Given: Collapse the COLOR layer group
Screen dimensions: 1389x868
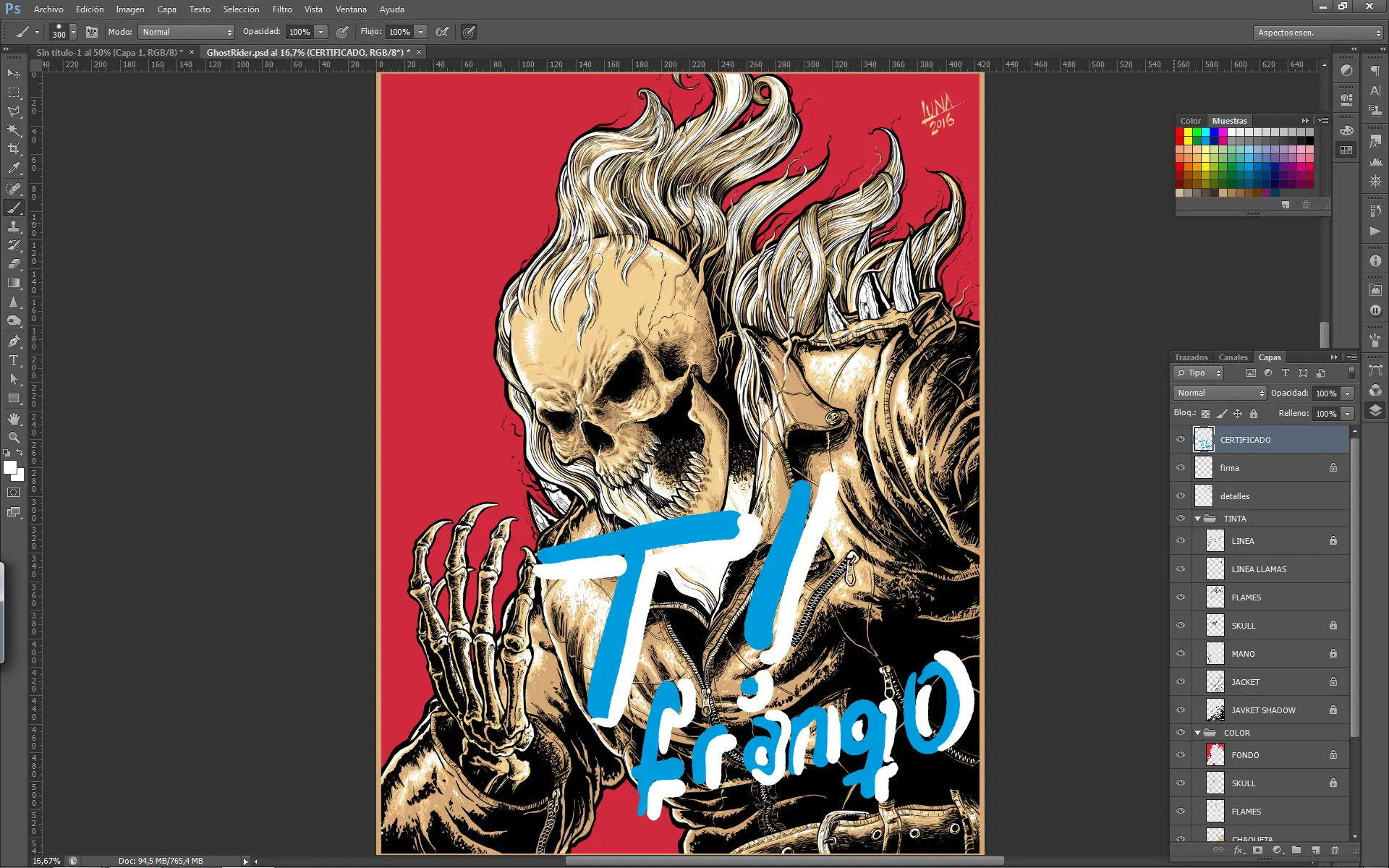Looking at the screenshot, I should click(1197, 733).
